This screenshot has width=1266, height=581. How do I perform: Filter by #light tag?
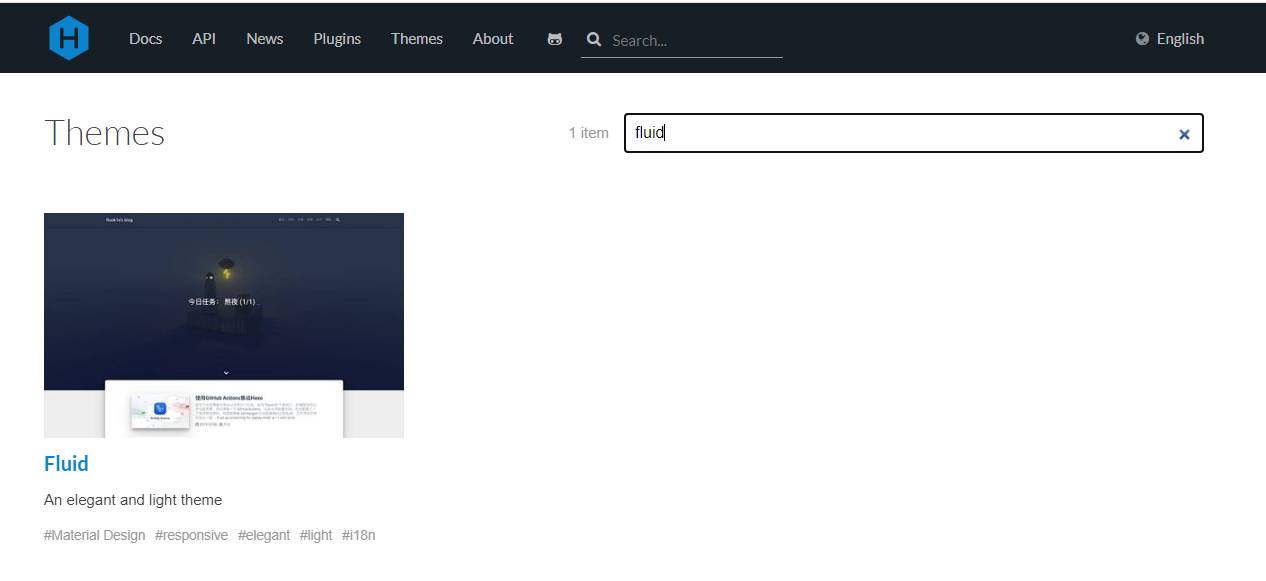point(316,535)
